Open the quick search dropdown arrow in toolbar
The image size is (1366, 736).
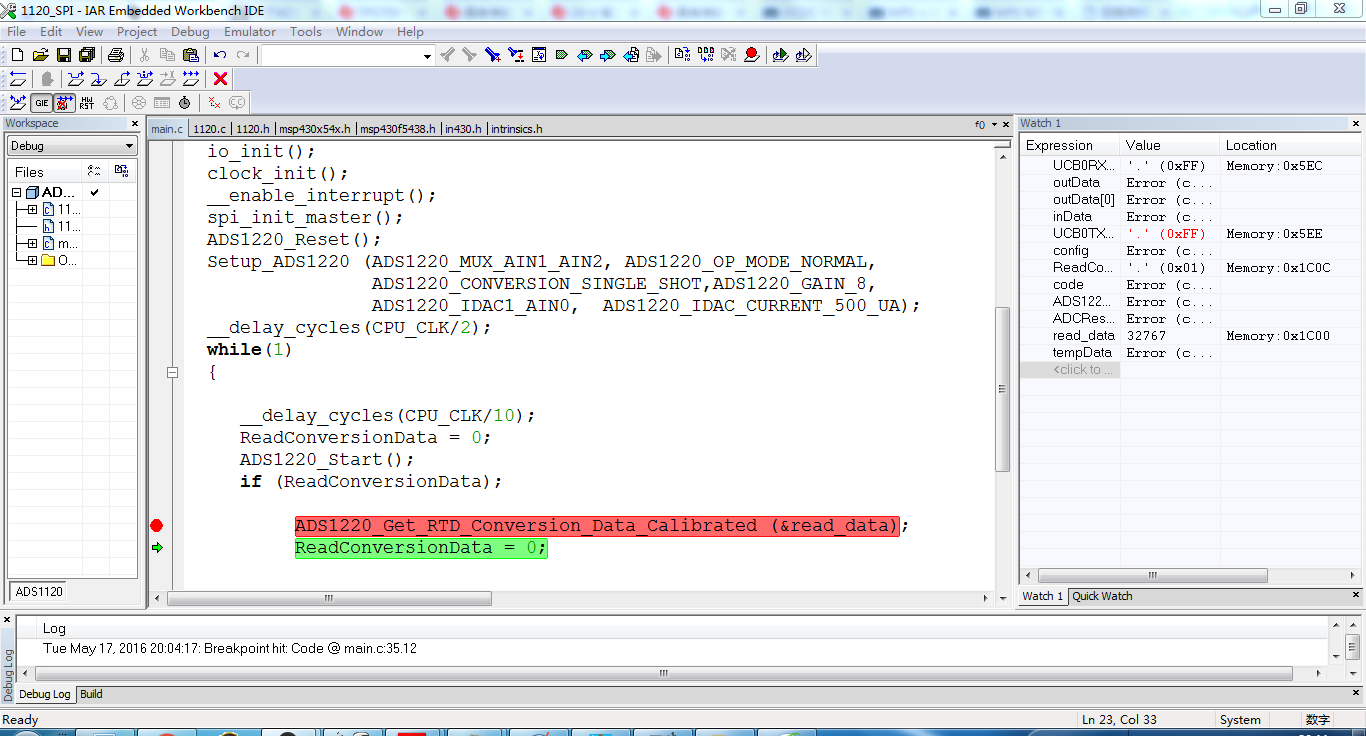[427, 56]
